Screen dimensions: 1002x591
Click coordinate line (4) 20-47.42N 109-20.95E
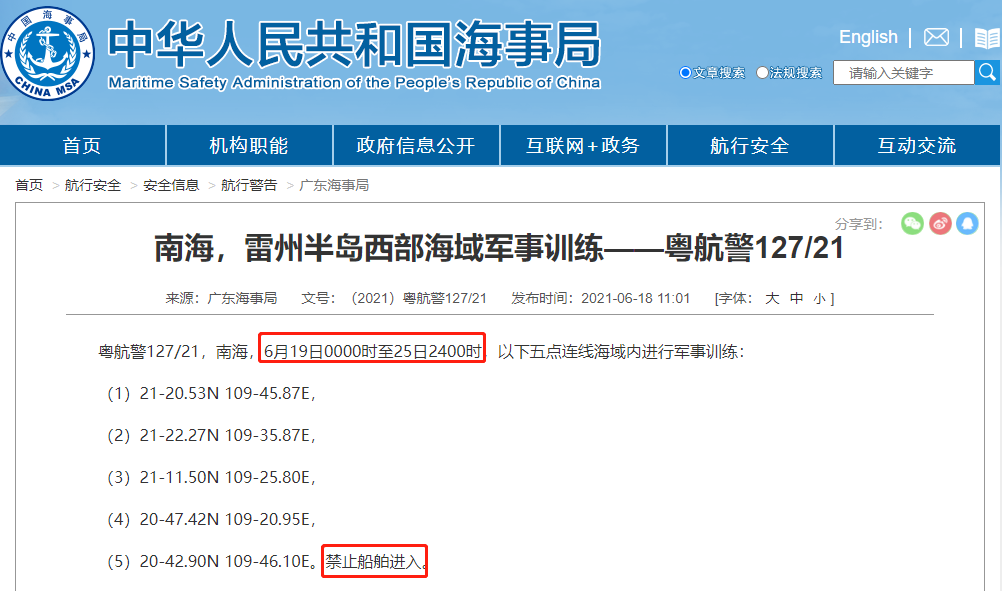[211, 519]
